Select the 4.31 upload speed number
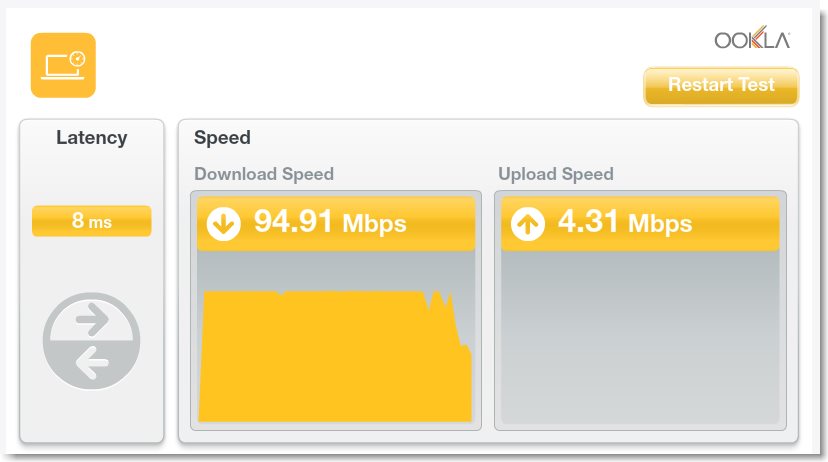This screenshot has width=828, height=462. [587, 222]
